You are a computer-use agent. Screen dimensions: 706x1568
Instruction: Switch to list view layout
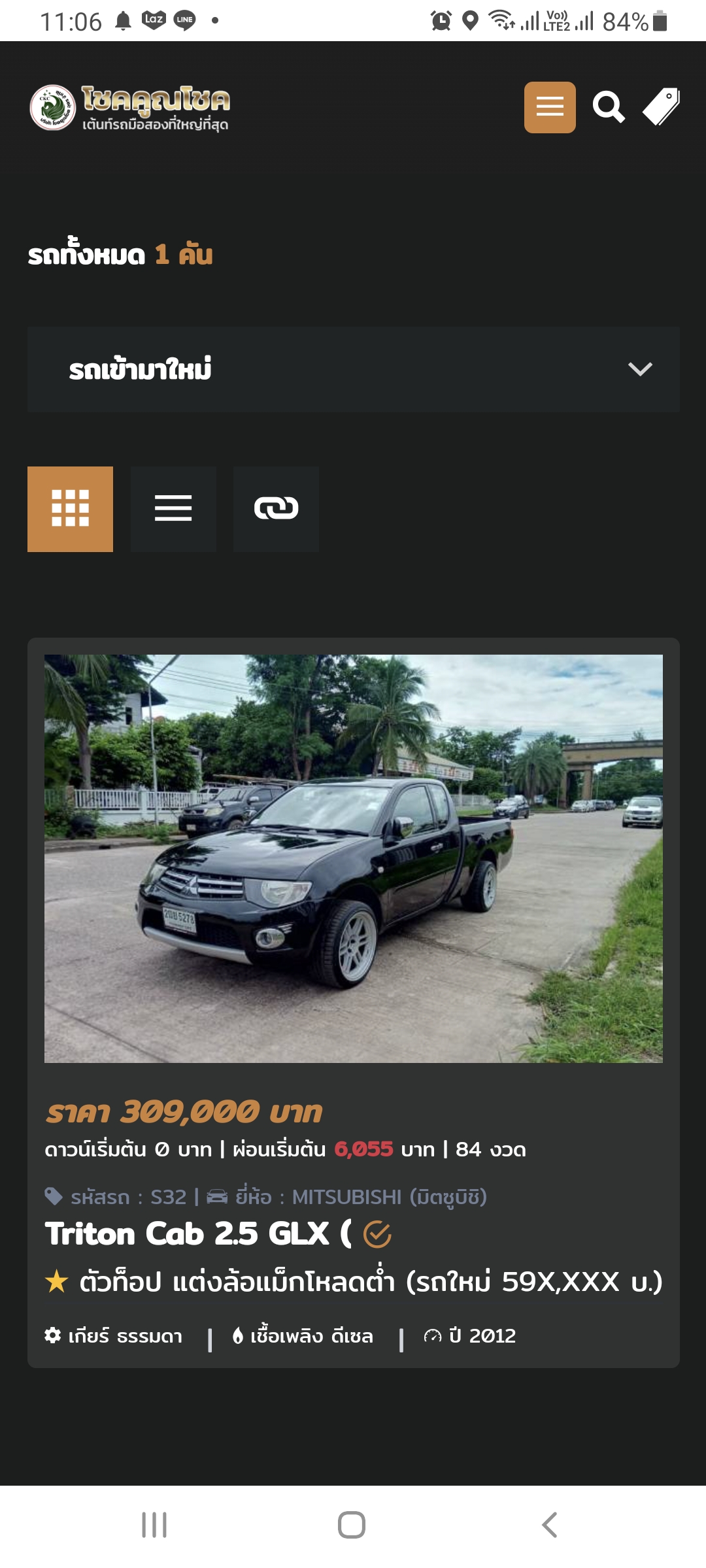point(173,509)
